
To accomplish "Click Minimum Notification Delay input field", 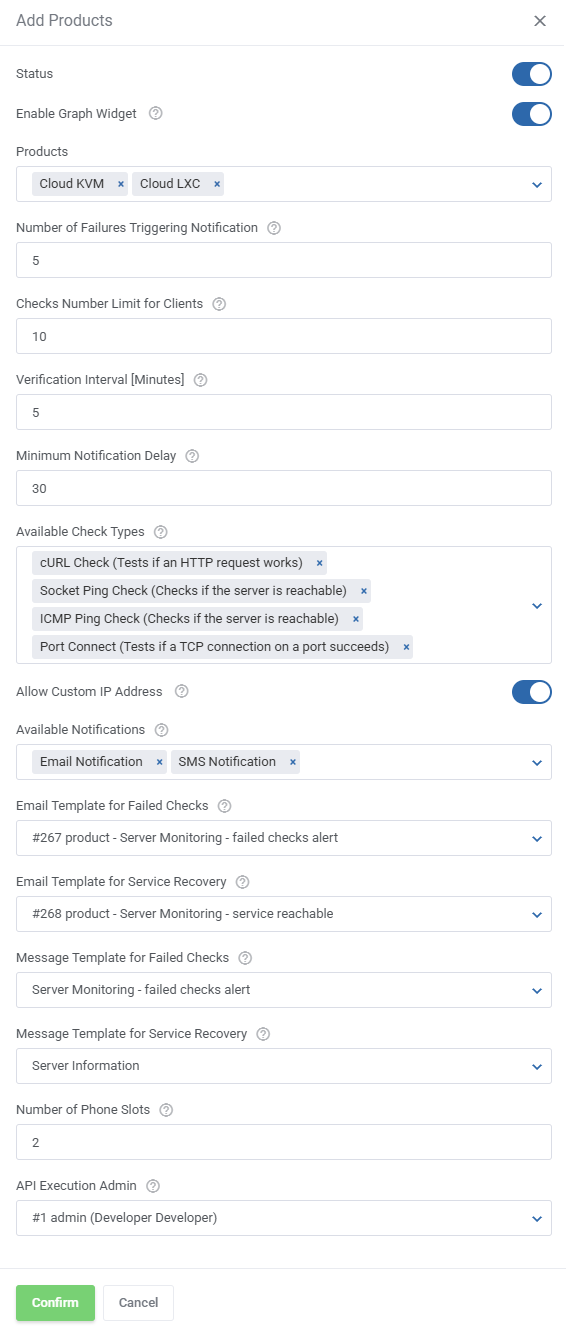I will [x=284, y=488].
